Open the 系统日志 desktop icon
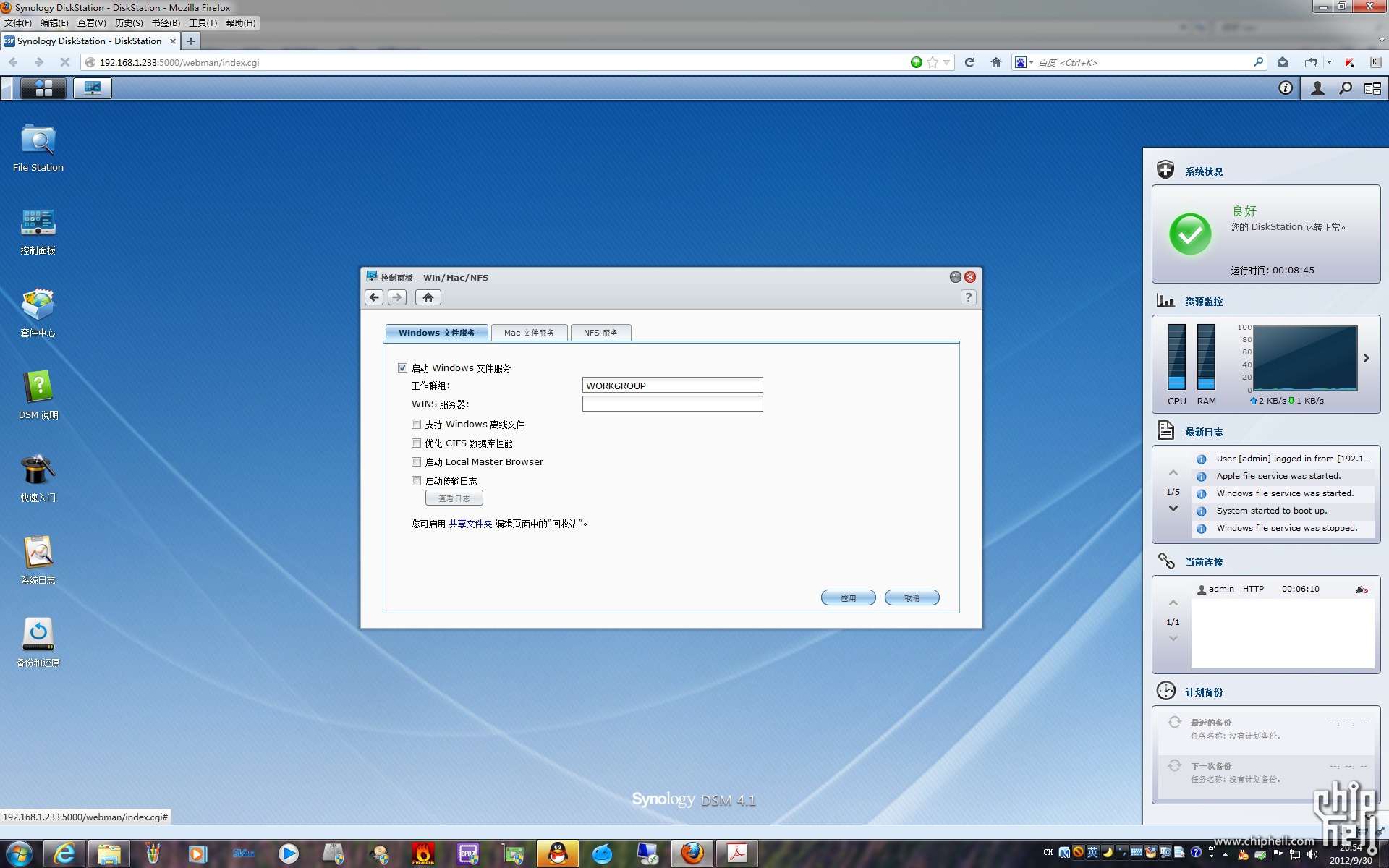This screenshot has height=868, width=1389. (38, 561)
